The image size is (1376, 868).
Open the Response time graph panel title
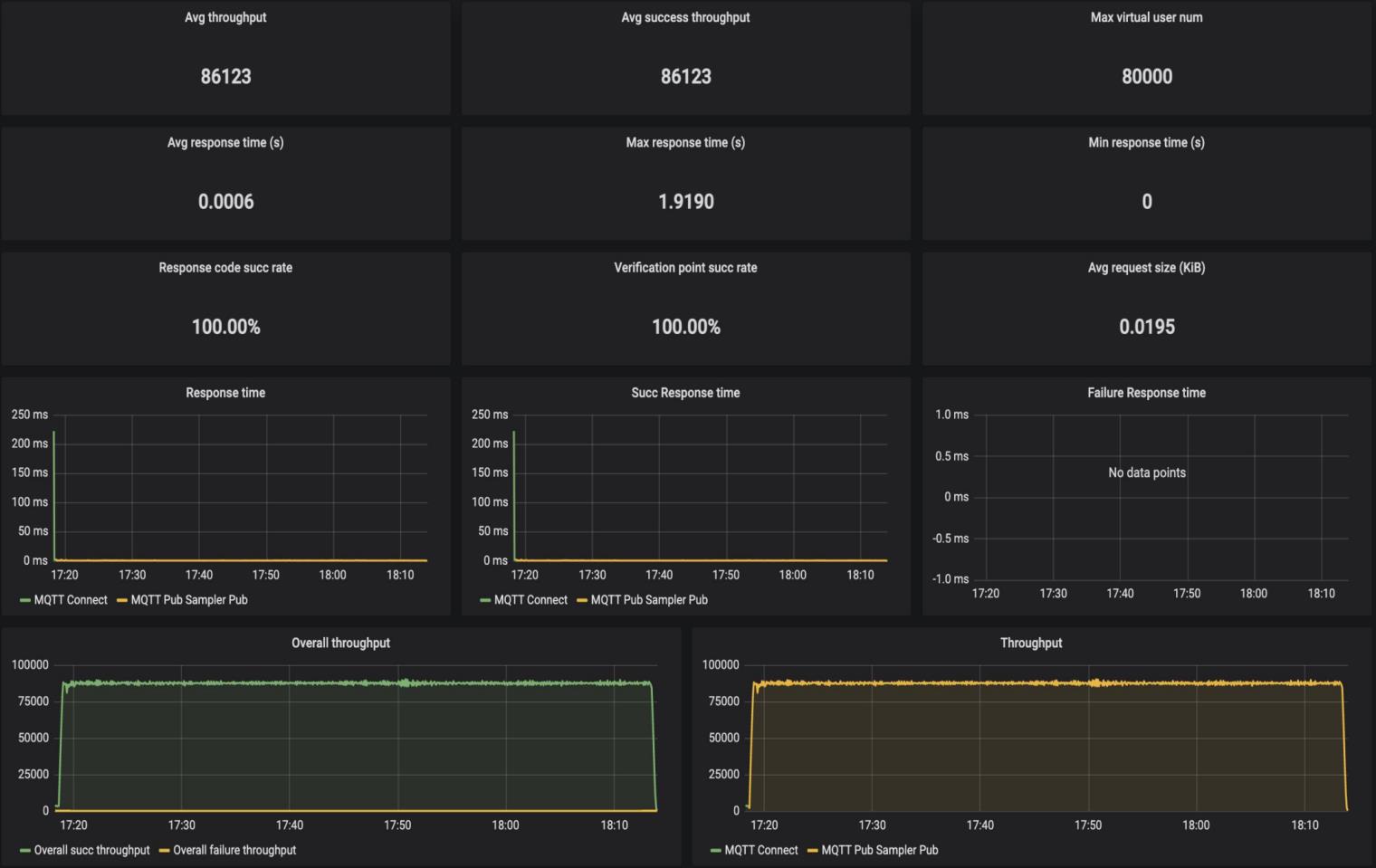pos(225,393)
